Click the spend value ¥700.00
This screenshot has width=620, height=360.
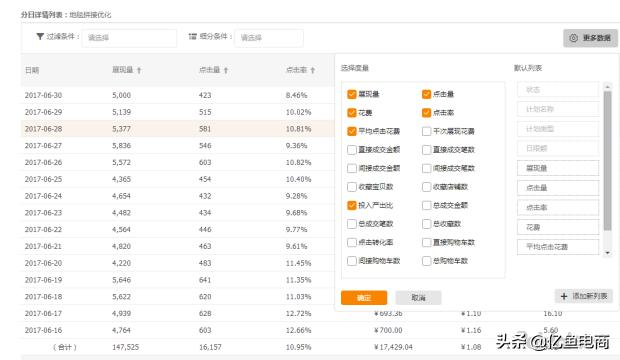388,330
